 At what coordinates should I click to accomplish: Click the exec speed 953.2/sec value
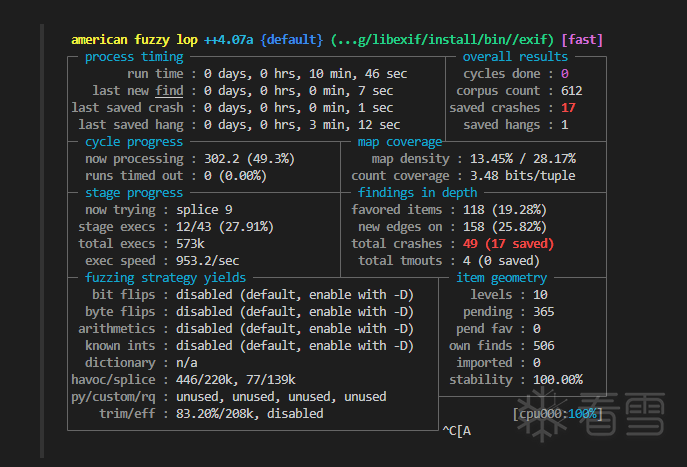(x=210, y=261)
